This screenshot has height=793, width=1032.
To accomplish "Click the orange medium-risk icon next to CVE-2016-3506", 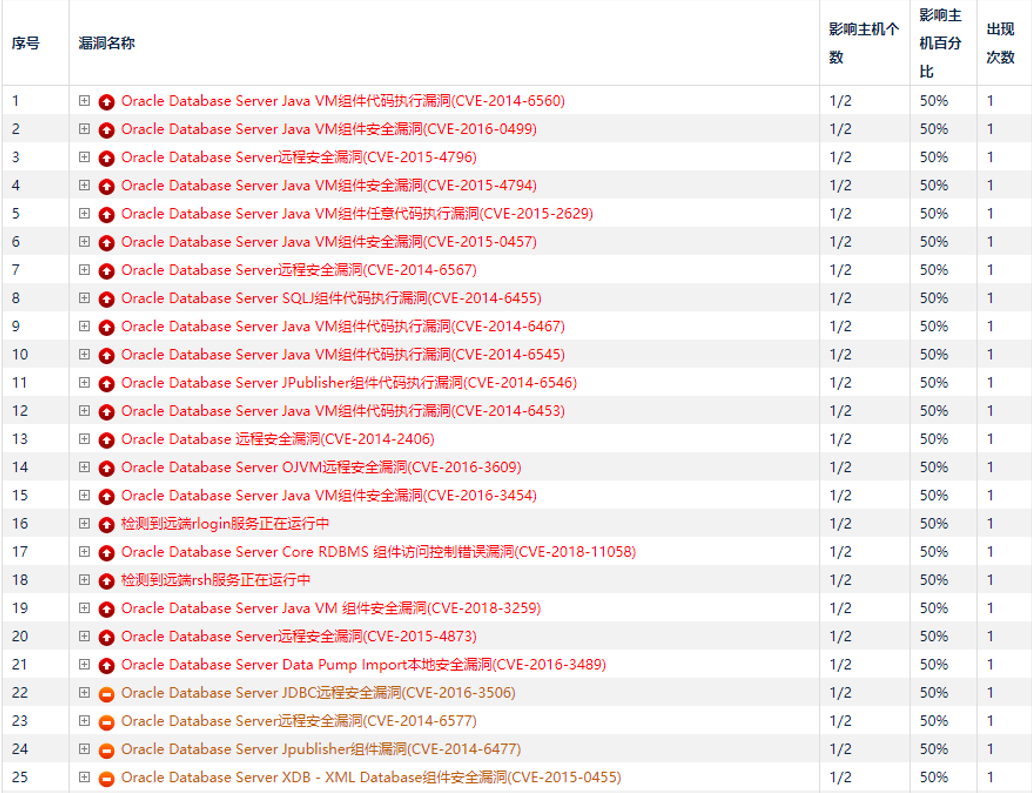I will click(107, 692).
